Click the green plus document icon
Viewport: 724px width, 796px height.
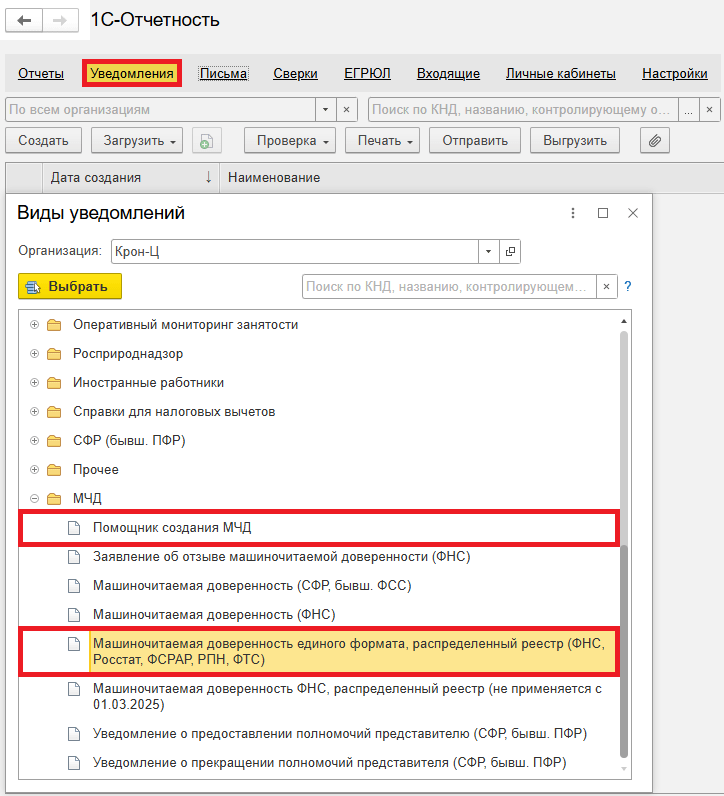coord(205,141)
